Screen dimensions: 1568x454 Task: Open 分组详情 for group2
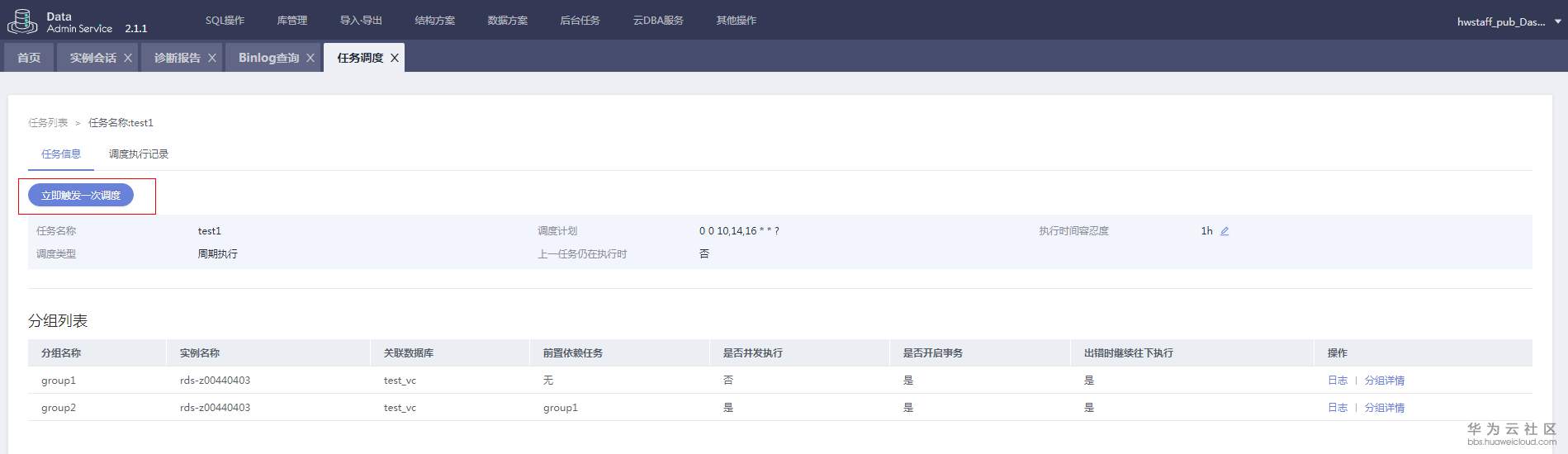[x=1384, y=408]
